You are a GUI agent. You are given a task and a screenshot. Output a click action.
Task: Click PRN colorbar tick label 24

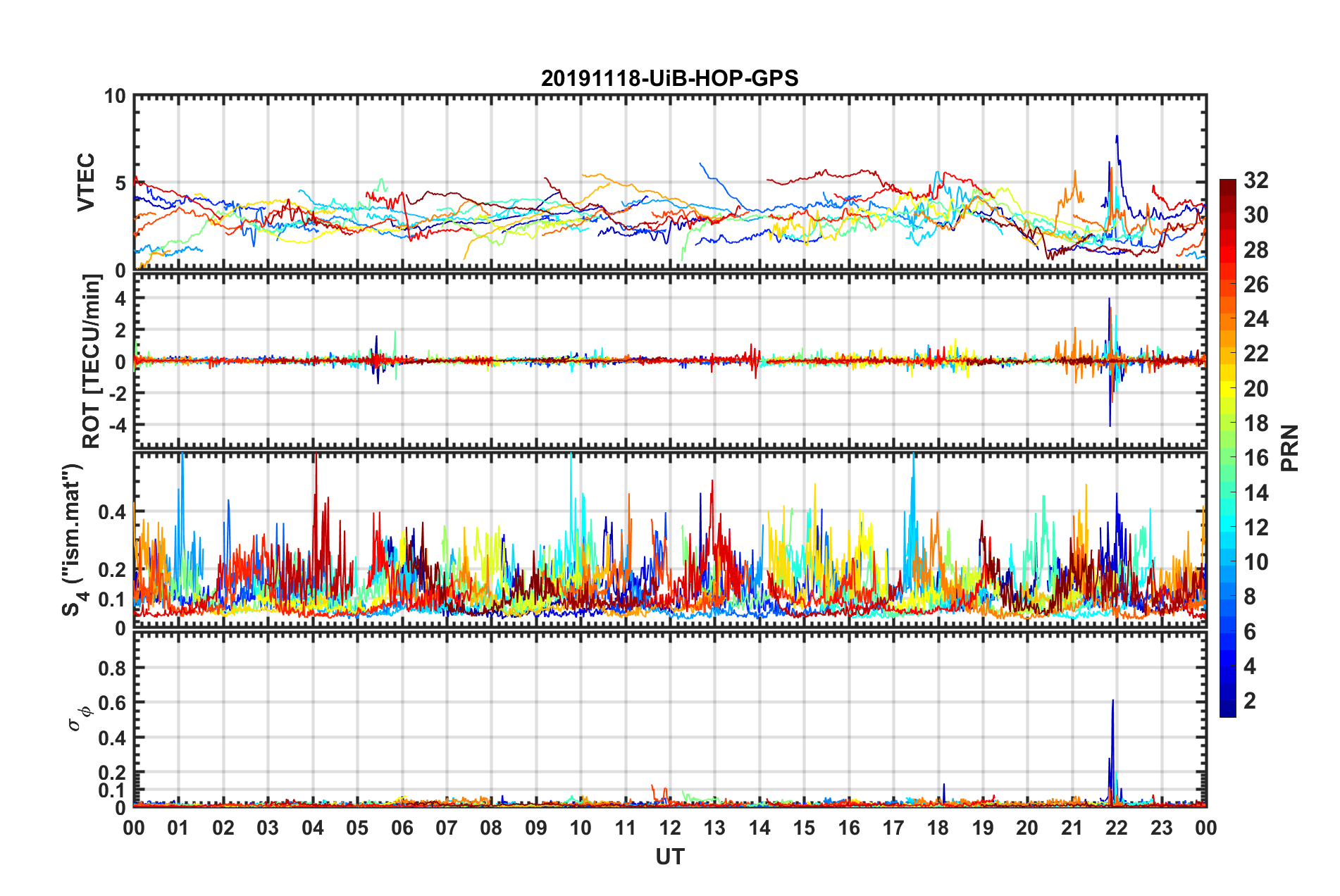tap(1255, 319)
